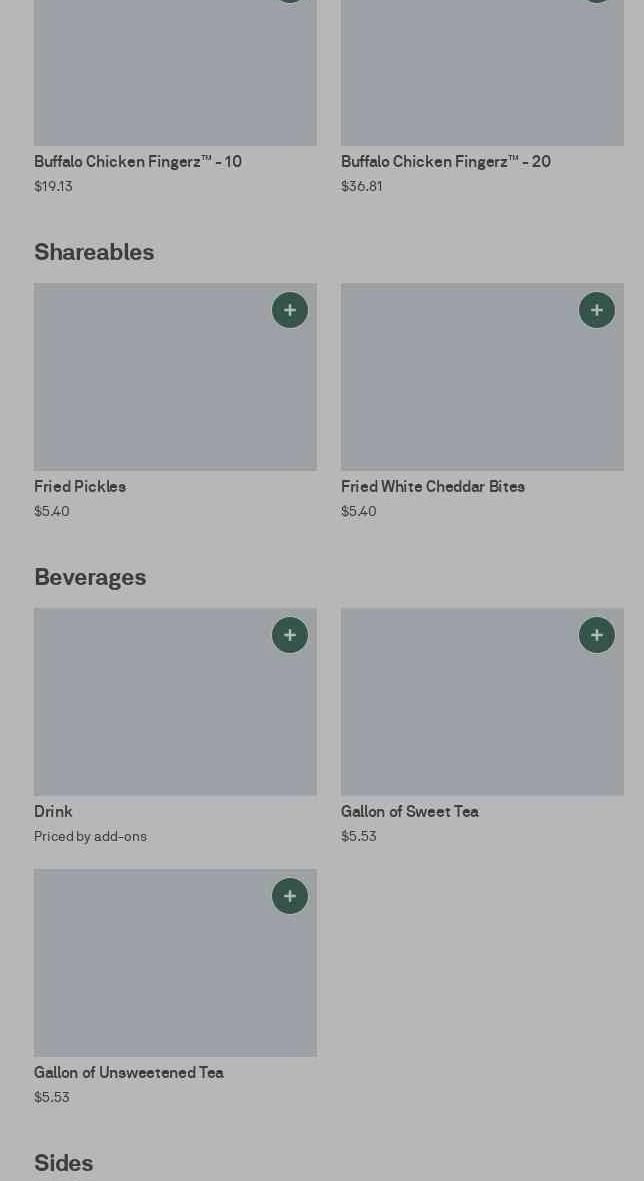Viewport: 644px width, 1181px height.
Task: Add Fried Pickles with plus icon
Action: [290, 310]
